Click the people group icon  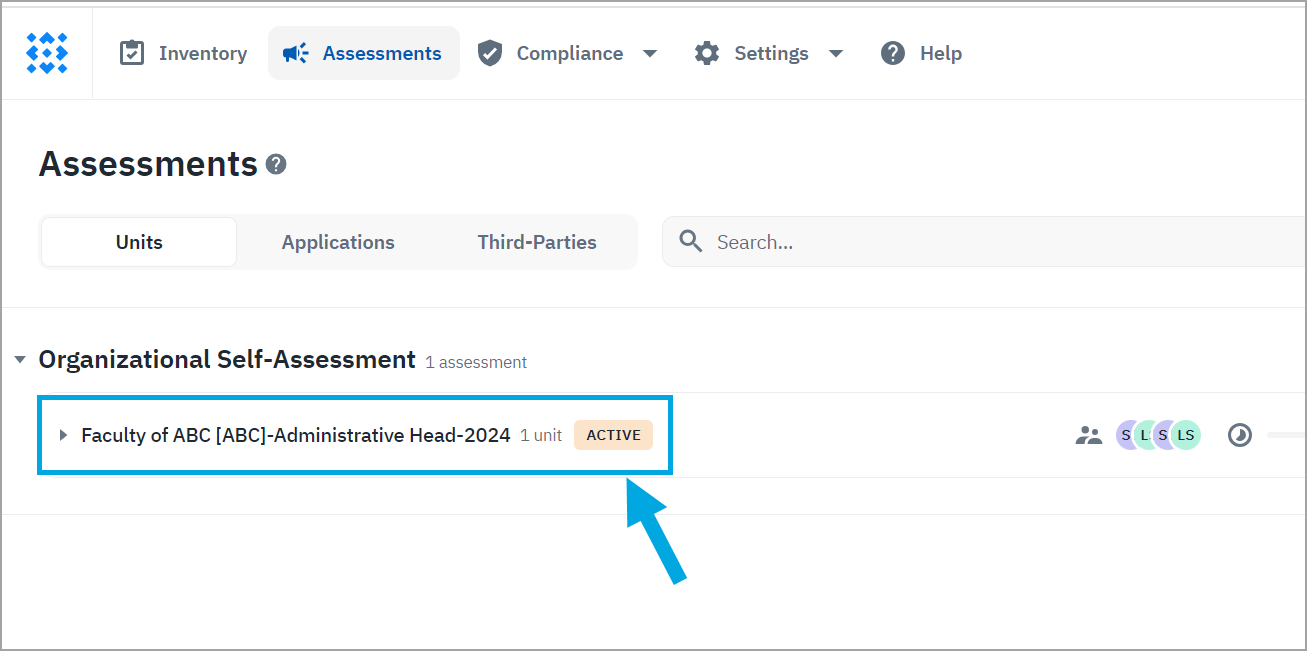pos(1088,435)
